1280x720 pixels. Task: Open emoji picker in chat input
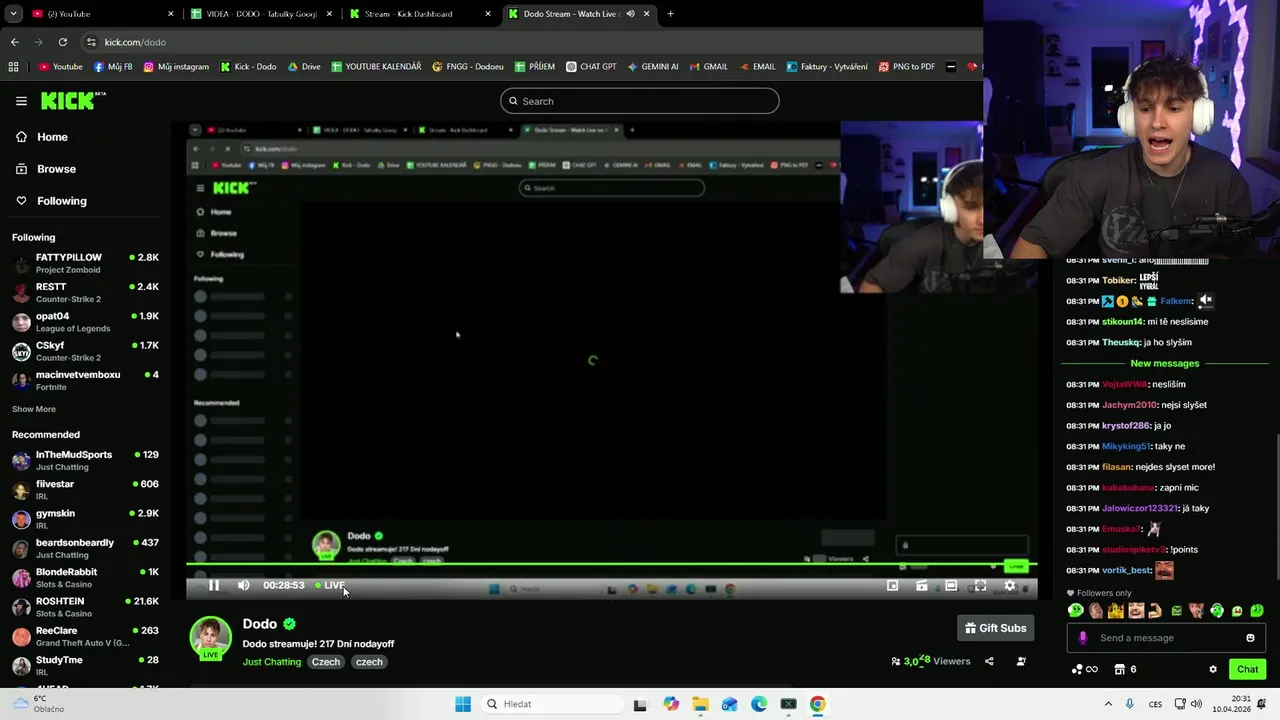1250,638
